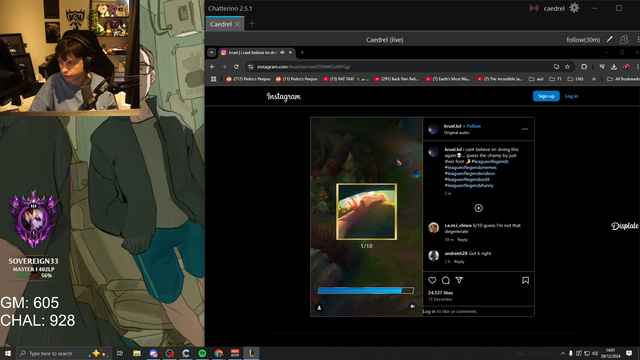Open the Back Pain Relief bookmark

(397, 79)
